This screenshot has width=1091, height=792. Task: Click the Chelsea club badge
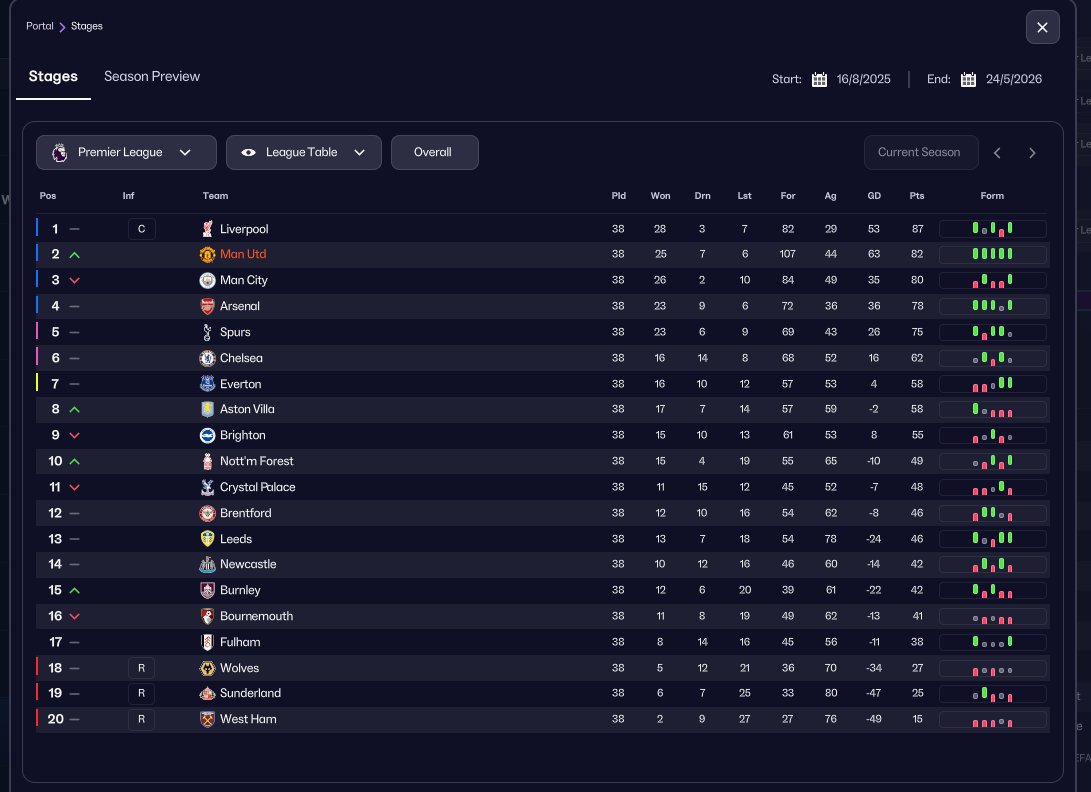pyautogui.click(x=208, y=358)
